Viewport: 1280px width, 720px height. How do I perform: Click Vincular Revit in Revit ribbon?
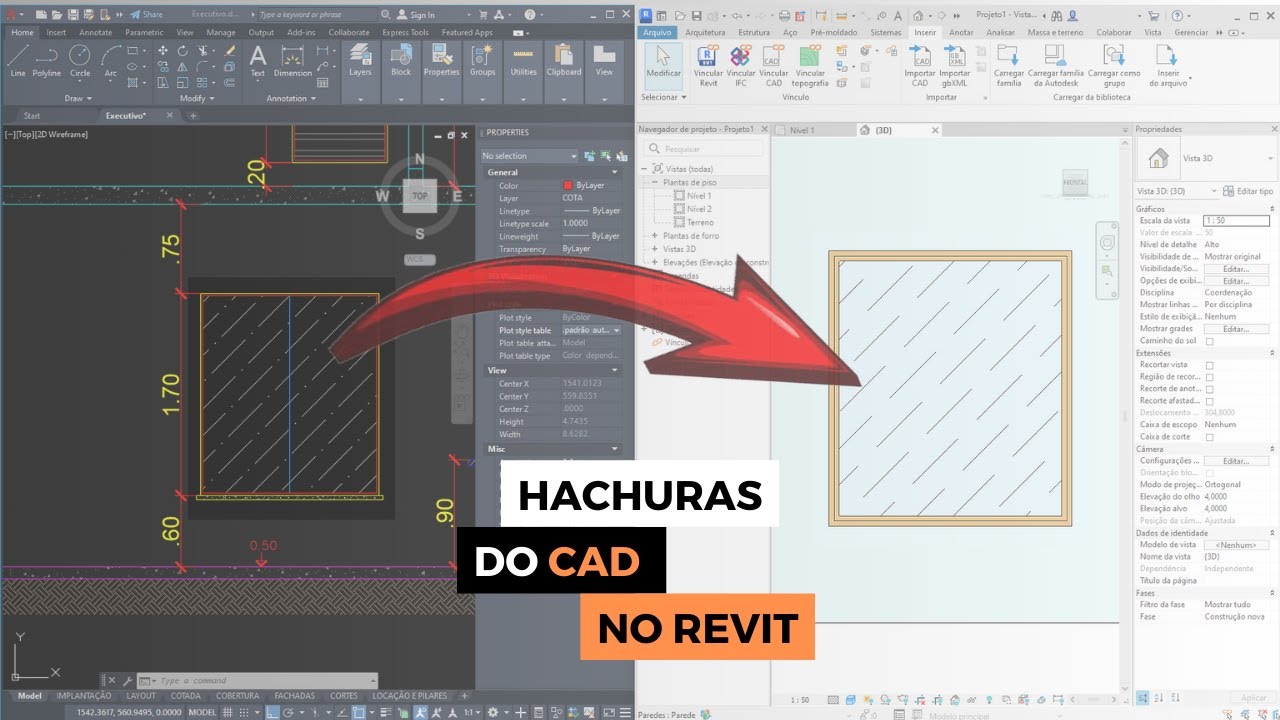tap(709, 66)
